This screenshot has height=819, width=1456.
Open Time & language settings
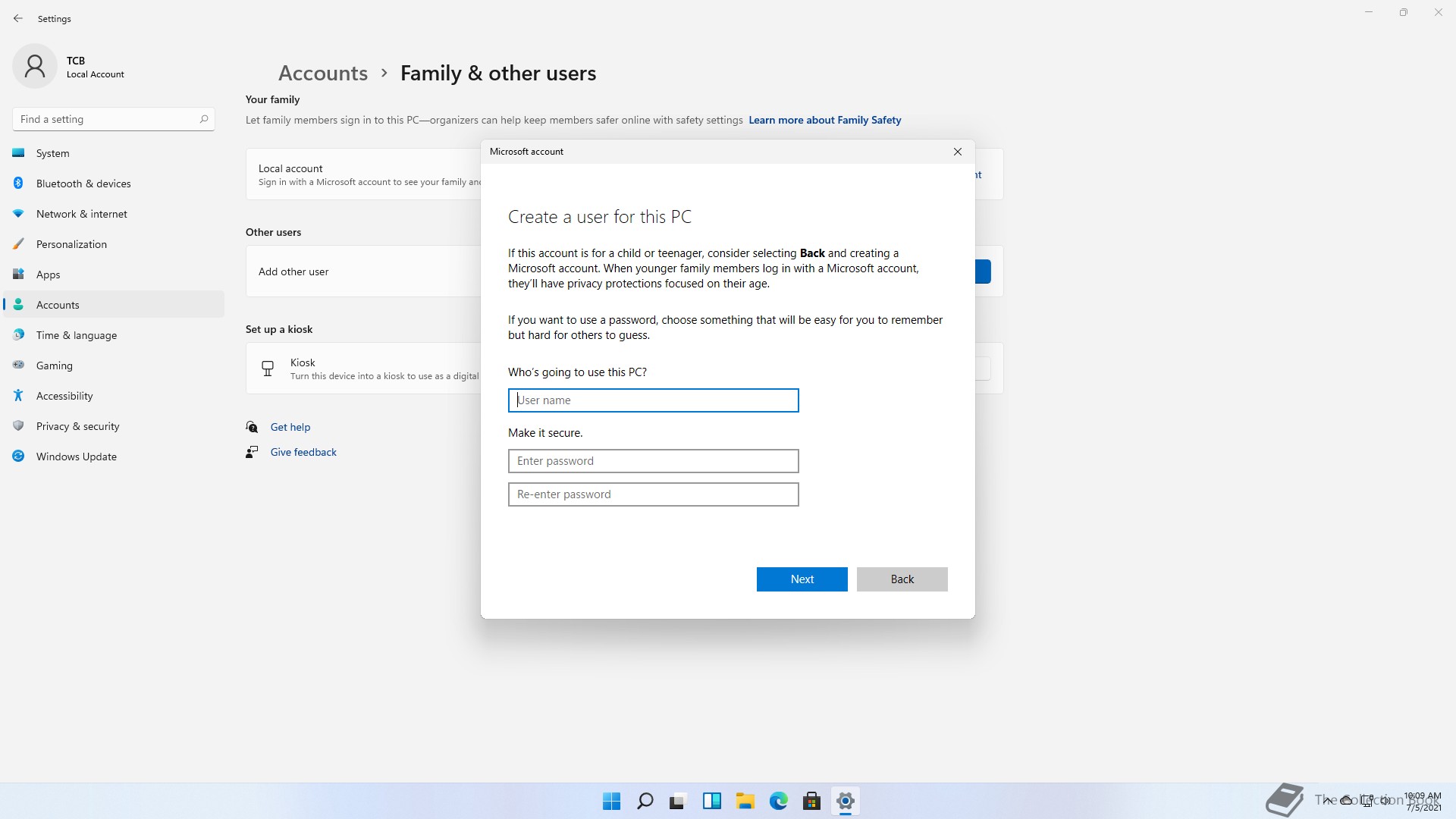(x=114, y=335)
